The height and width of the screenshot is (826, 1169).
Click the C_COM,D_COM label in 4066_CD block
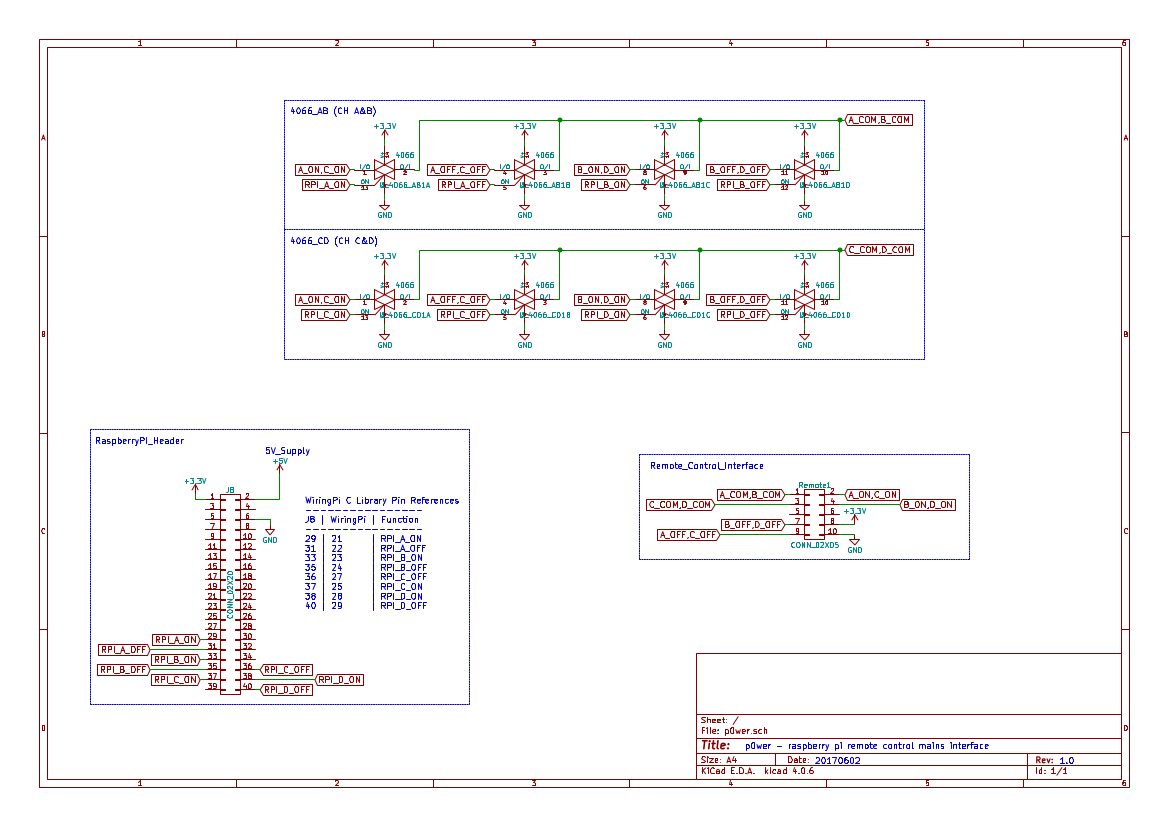point(878,250)
